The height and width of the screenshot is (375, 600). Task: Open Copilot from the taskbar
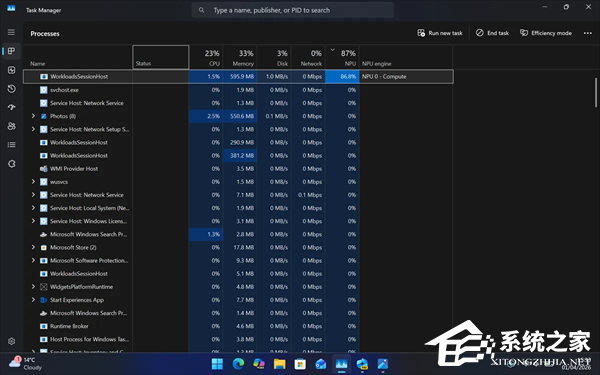[x=259, y=364]
